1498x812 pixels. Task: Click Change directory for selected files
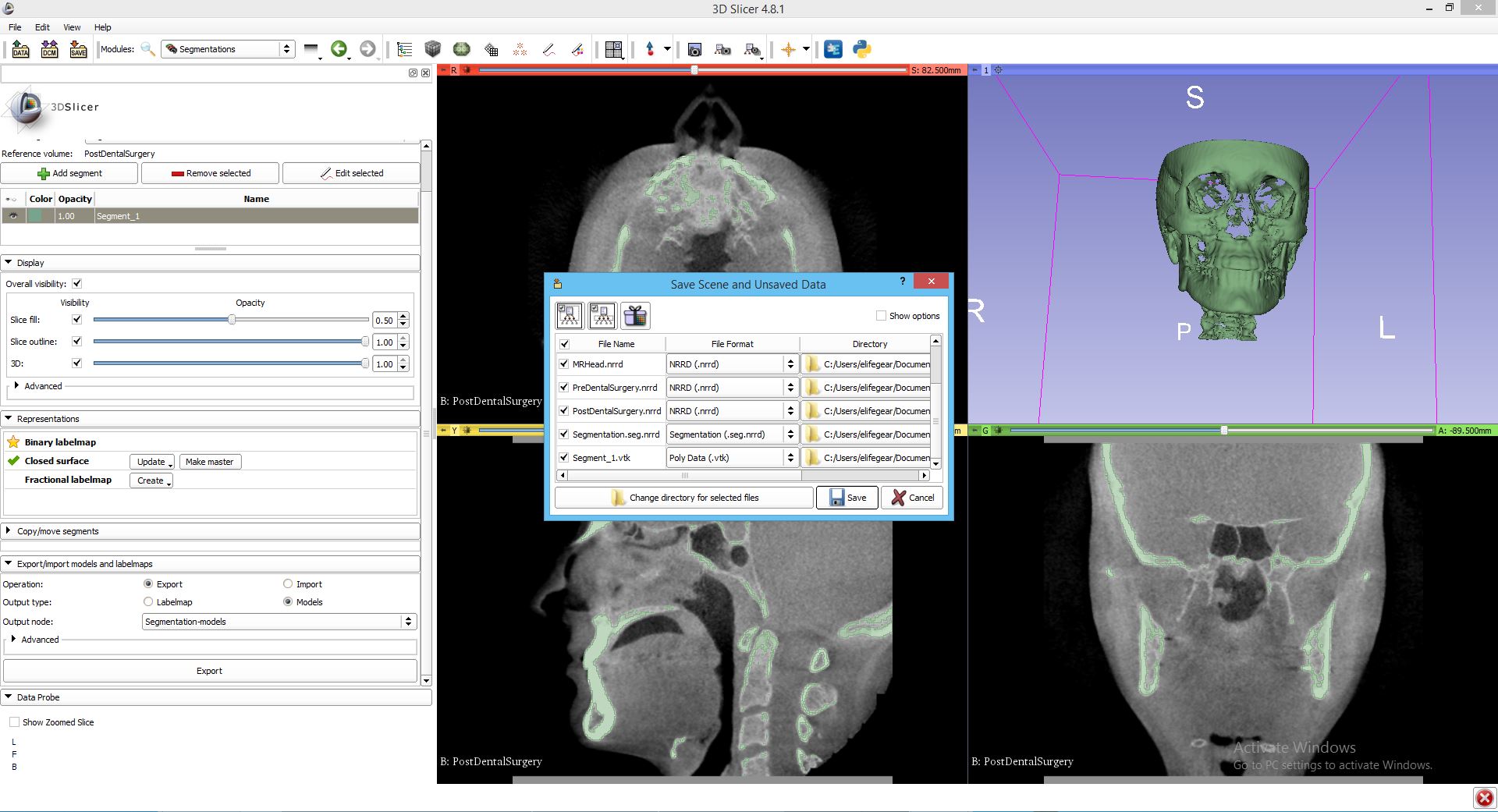(x=684, y=498)
